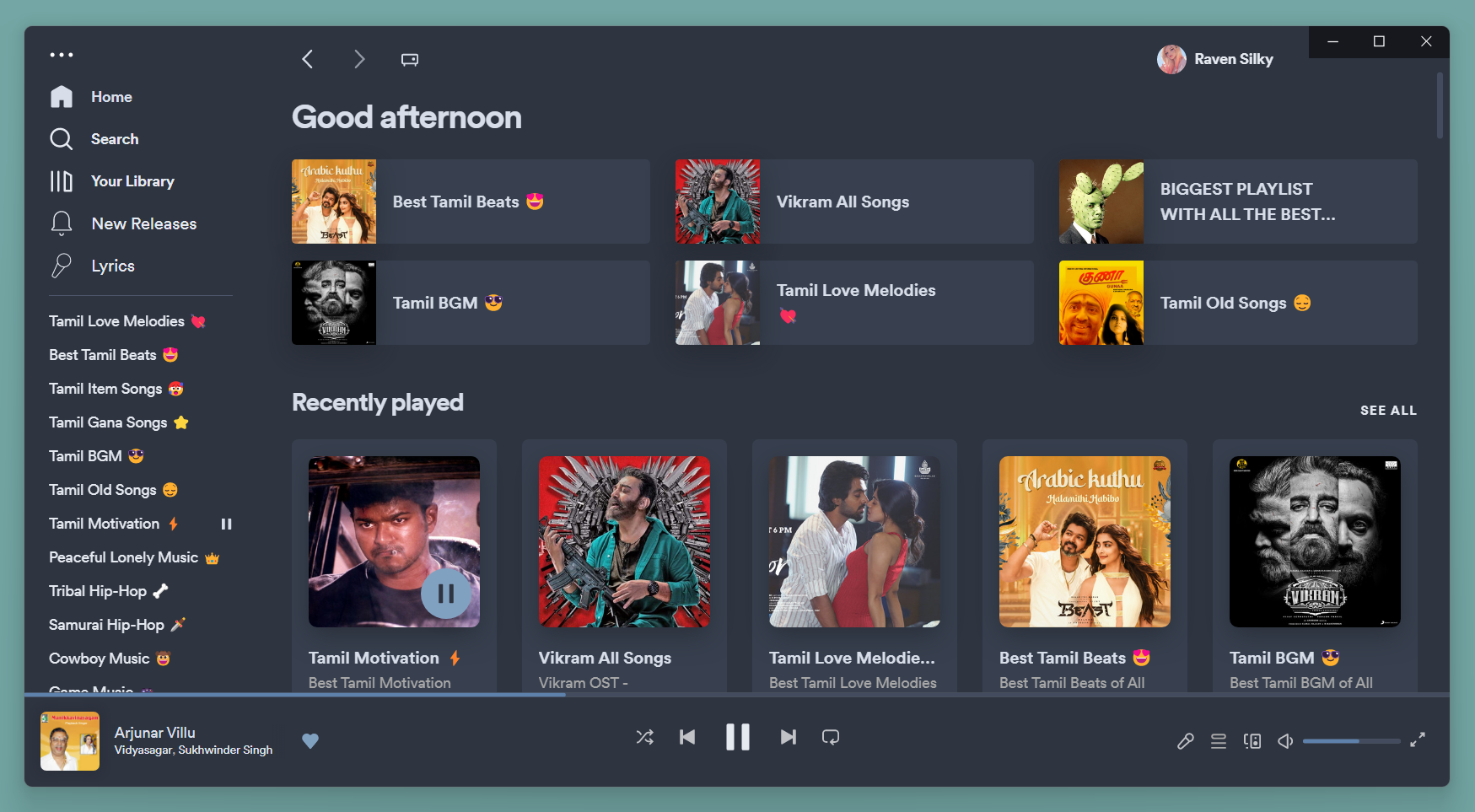
Task: Open Tamil Item Songs playlist
Action: tap(116, 389)
